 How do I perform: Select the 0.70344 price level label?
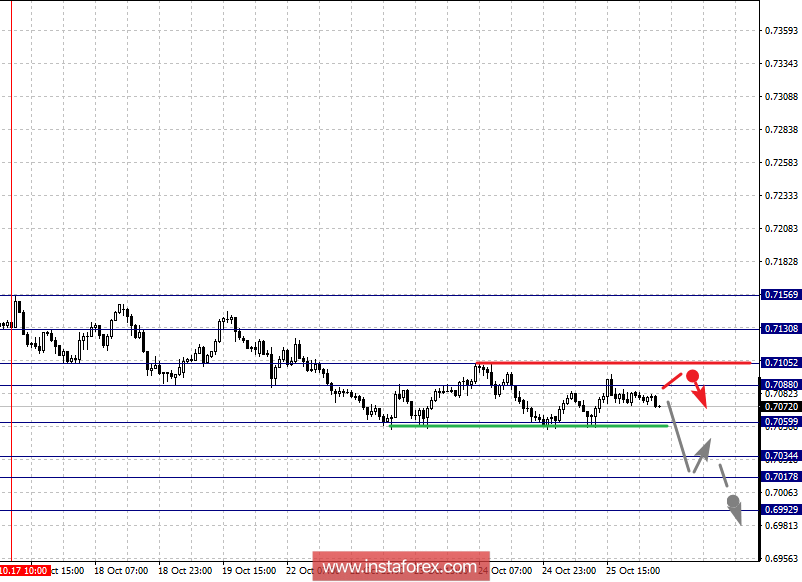pos(780,456)
